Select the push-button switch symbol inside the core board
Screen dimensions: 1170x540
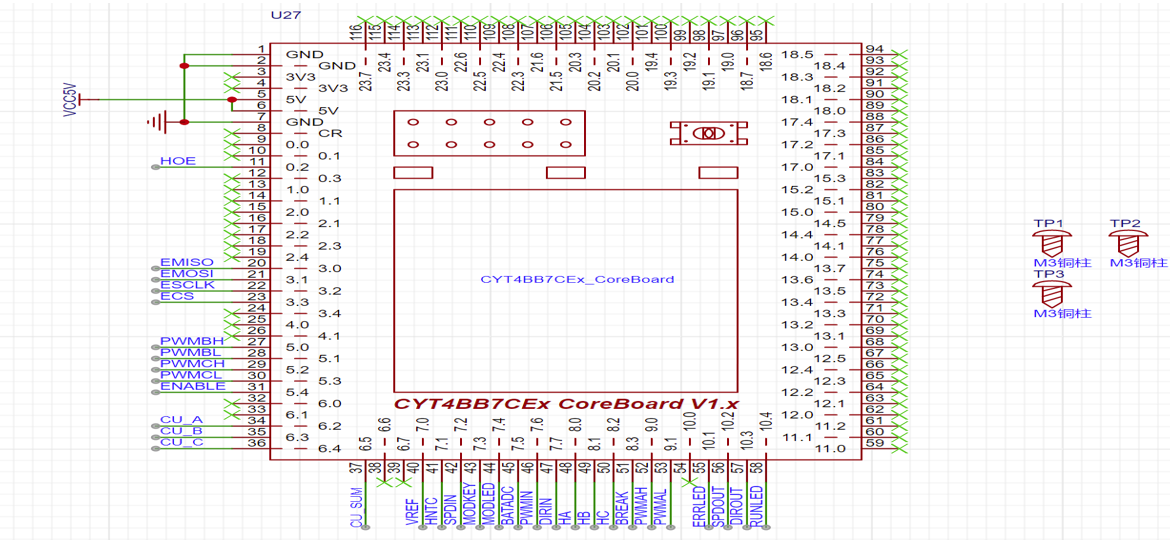click(710, 134)
